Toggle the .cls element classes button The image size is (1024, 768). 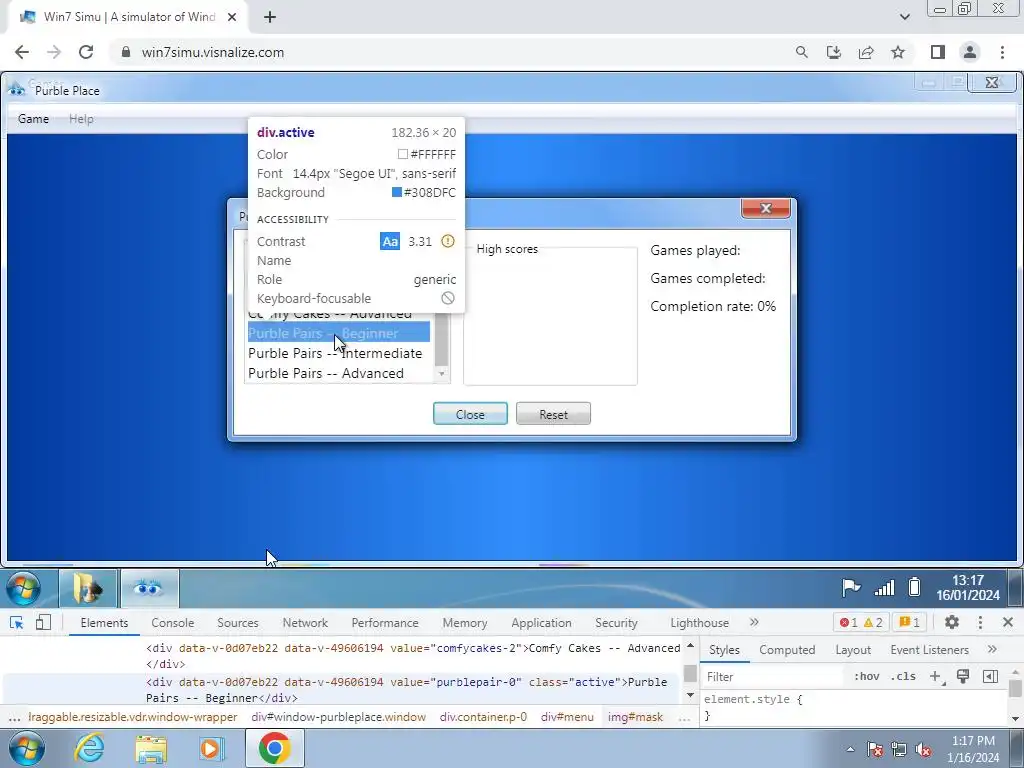click(903, 677)
